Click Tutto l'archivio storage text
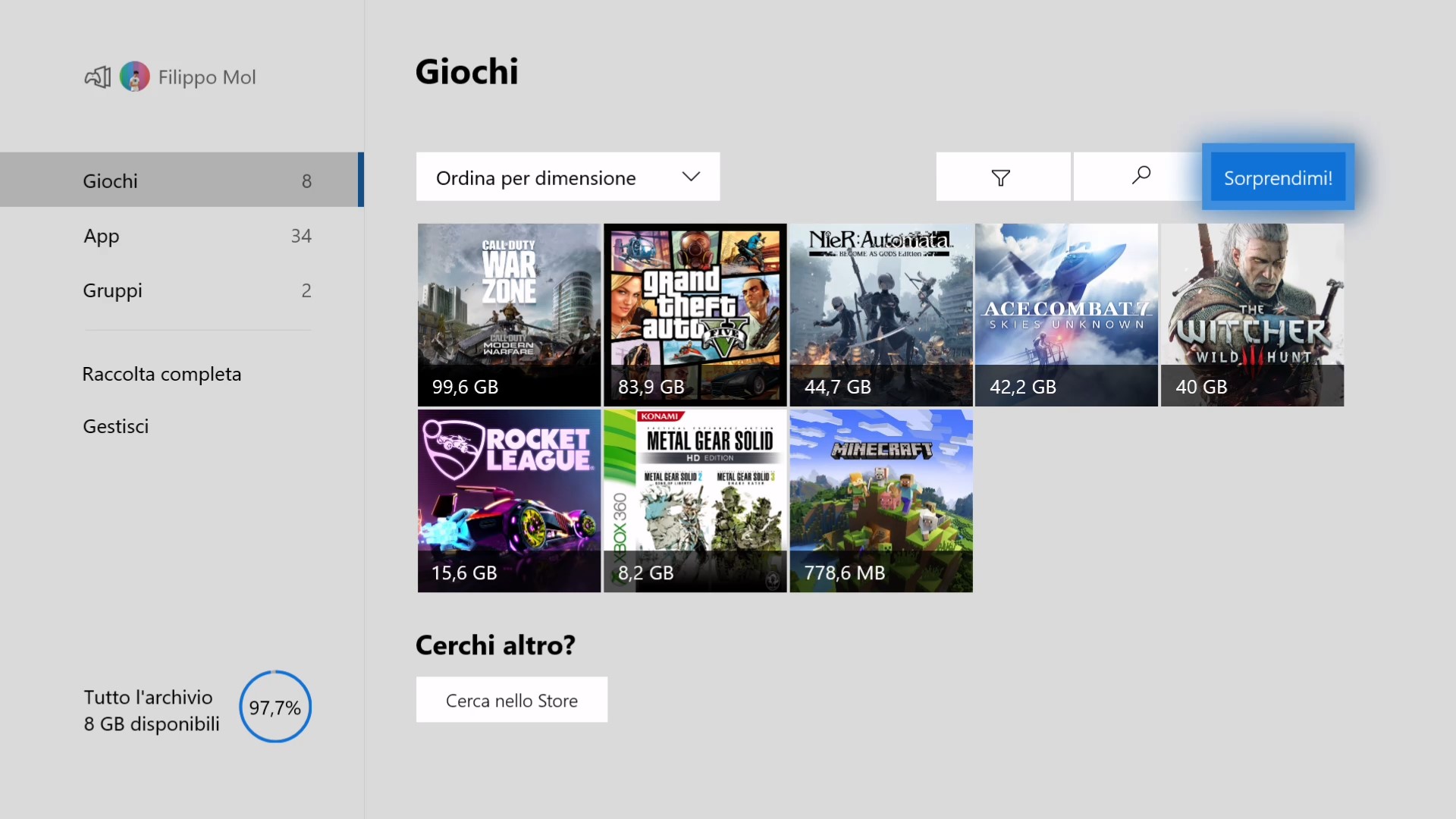Image resolution: width=1456 pixels, height=819 pixels. [x=148, y=697]
